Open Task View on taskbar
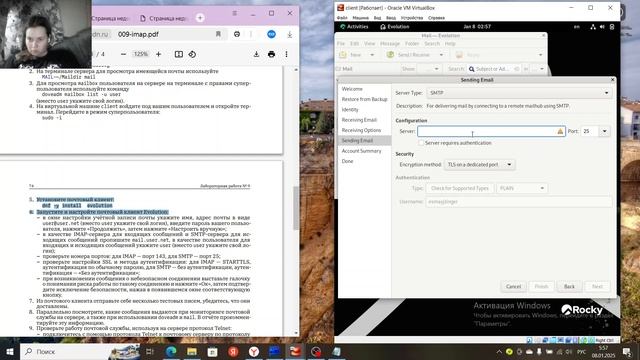Image resolution: width=640 pixels, height=360 pixels. click(x=150, y=351)
